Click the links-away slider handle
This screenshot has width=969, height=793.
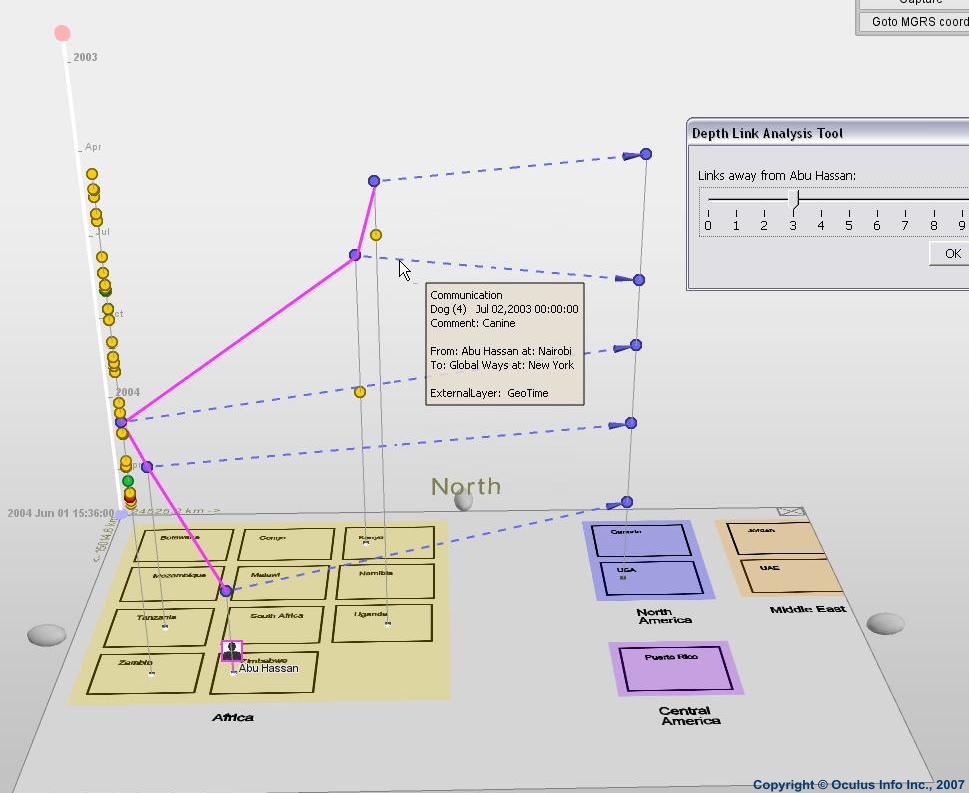point(794,200)
